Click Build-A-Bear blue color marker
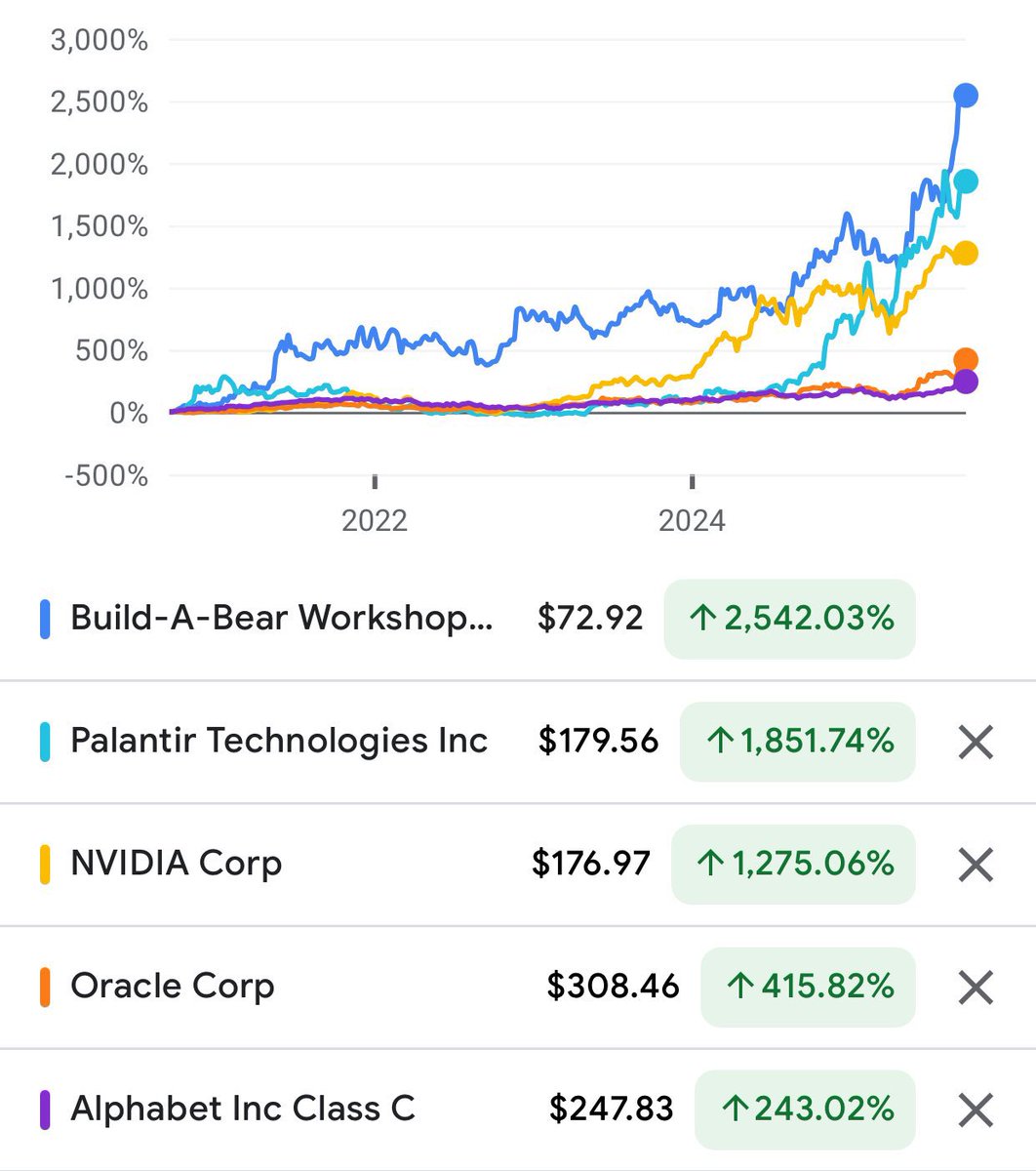Image resolution: width=1036 pixels, height=1171 pixels. pos(45,620)
